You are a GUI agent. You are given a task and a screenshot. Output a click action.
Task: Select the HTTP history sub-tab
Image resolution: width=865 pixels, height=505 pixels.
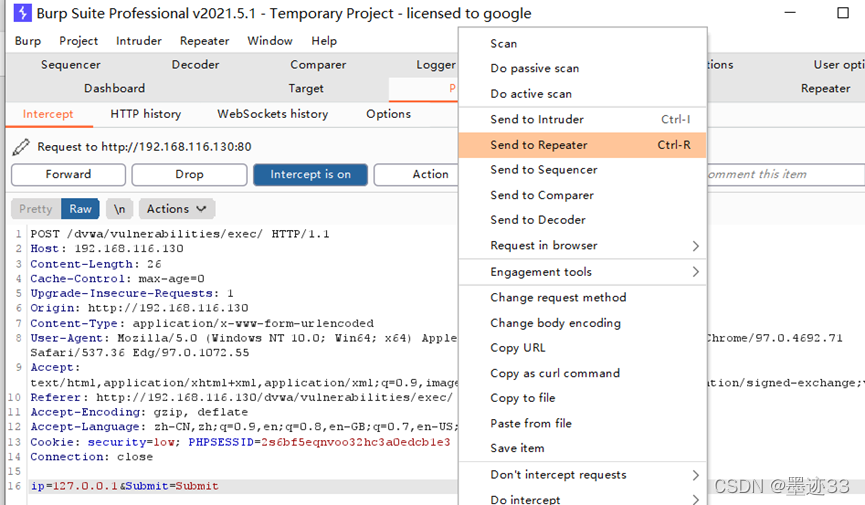[x=146, y=114]
